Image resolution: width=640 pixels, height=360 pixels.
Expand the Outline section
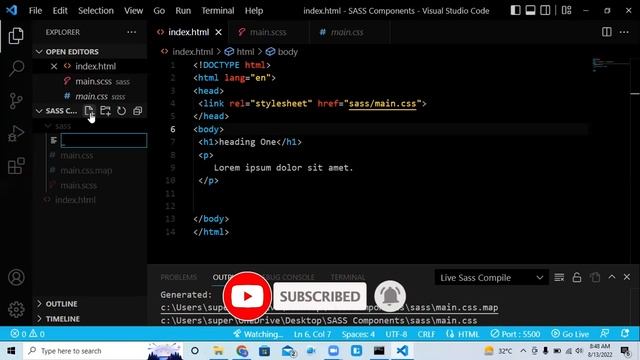pyautogui.click(x=40, y=304)
